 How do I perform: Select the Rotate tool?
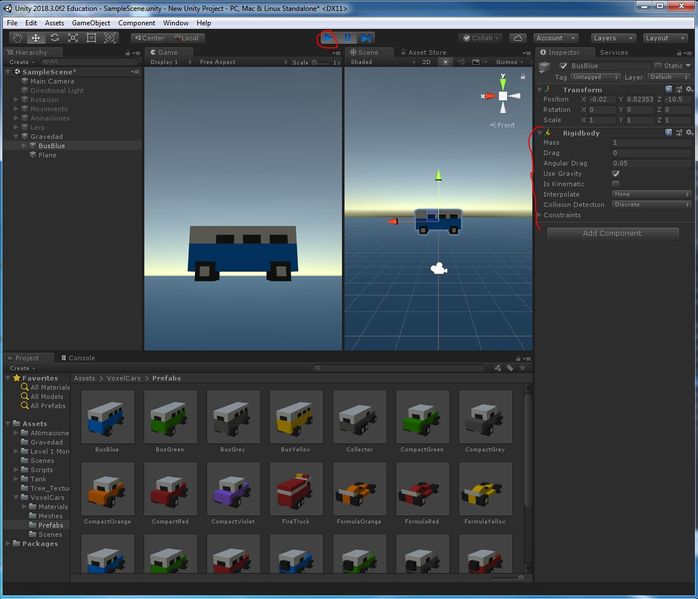click(x=54, y=38)
